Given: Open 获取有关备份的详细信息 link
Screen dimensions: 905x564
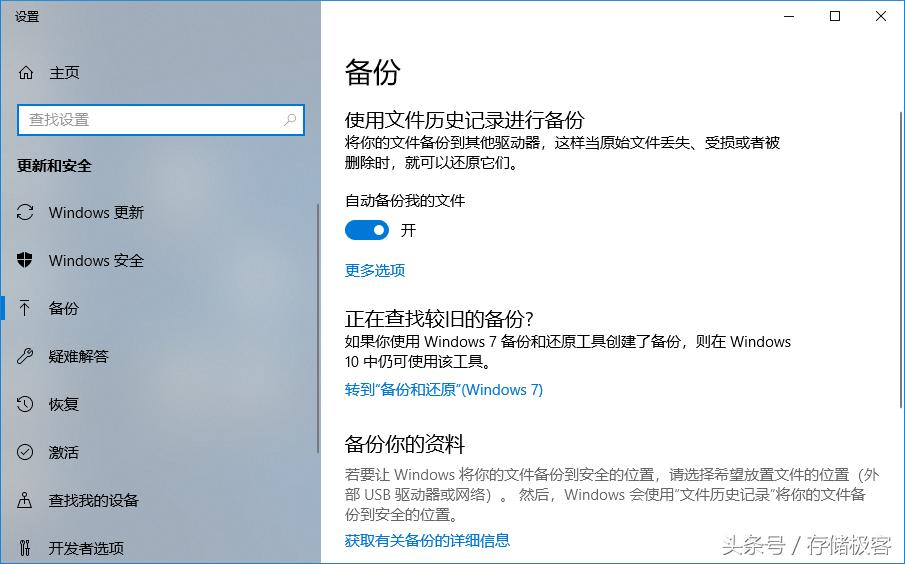Looking at the screenshot, I should tap(427, 540).
